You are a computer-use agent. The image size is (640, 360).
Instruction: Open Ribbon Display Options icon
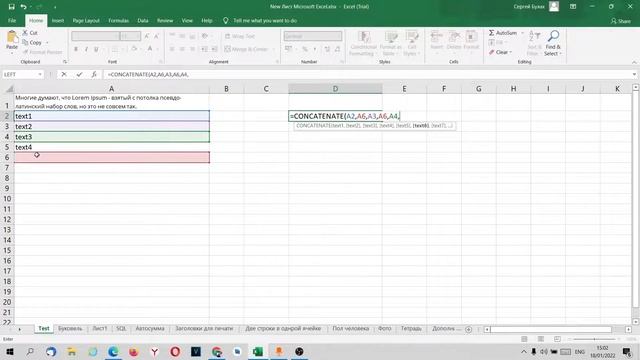click(573, 7)
